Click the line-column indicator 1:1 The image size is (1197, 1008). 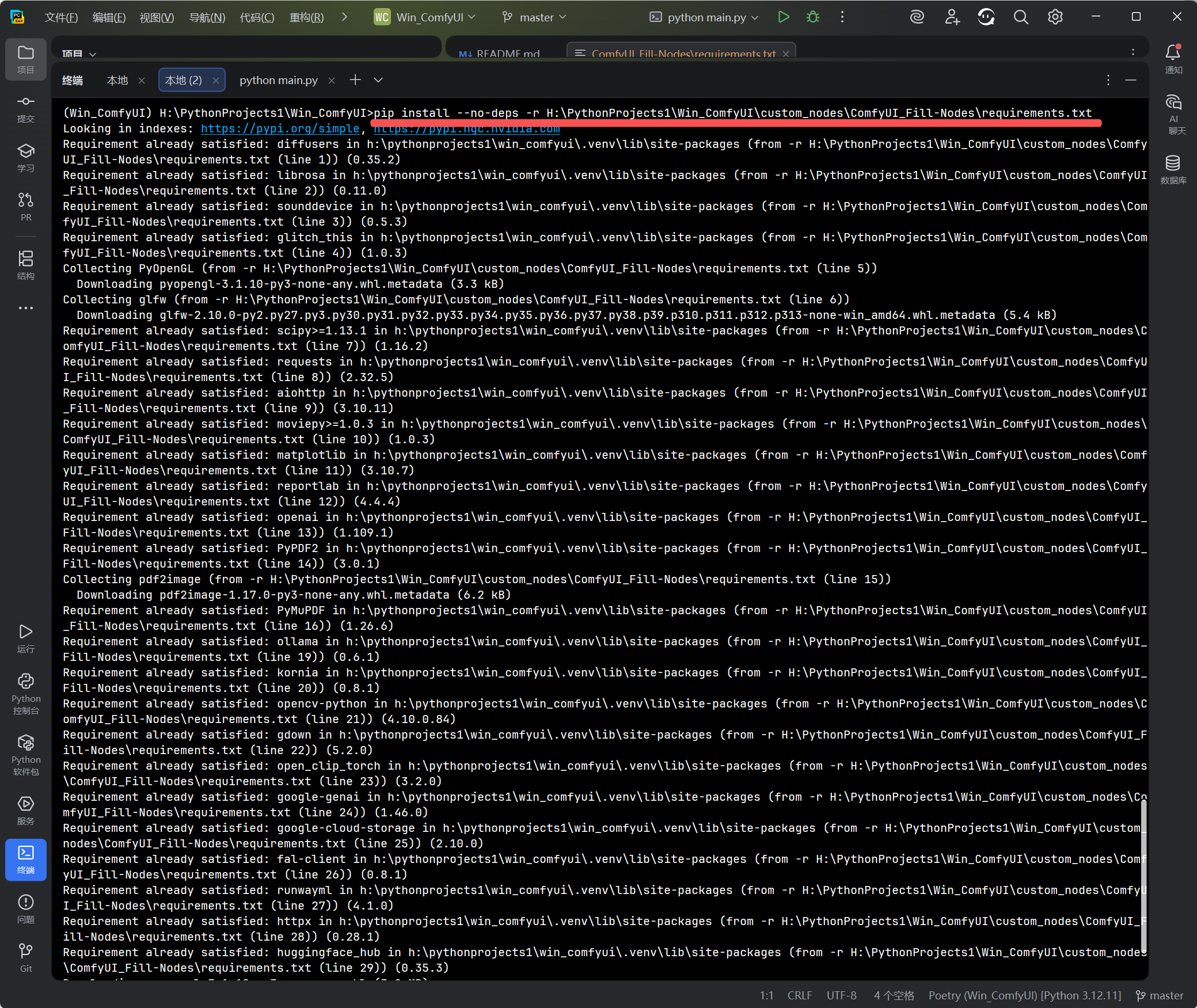(766, 995)
